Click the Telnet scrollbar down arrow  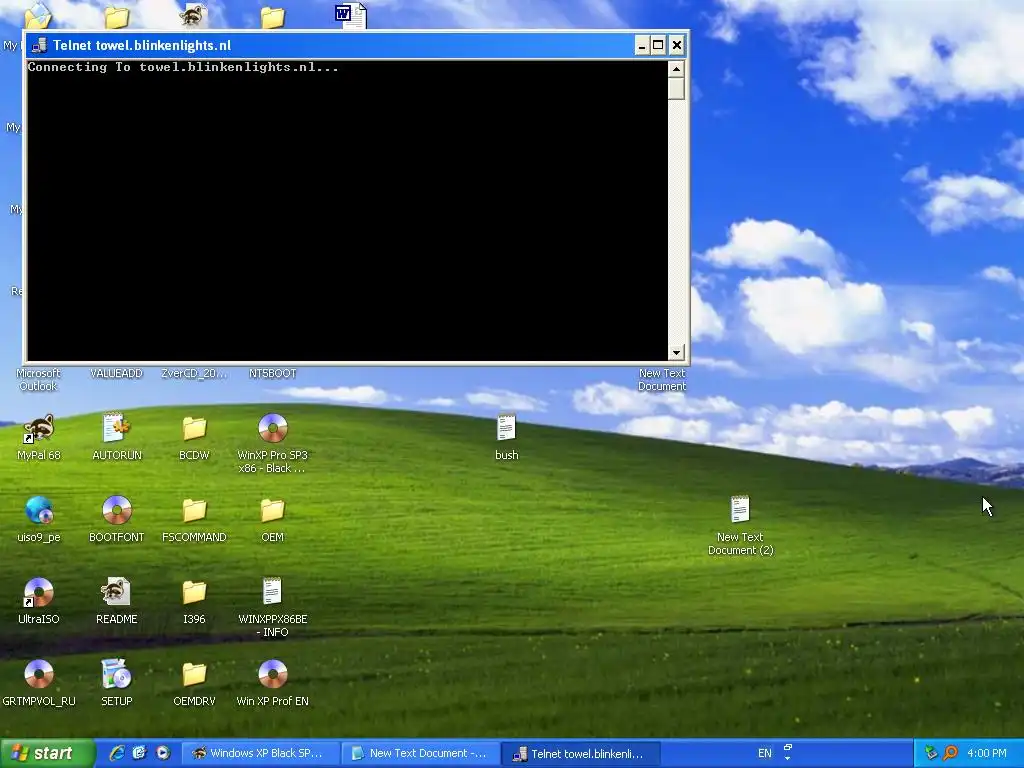pos(676,353)
